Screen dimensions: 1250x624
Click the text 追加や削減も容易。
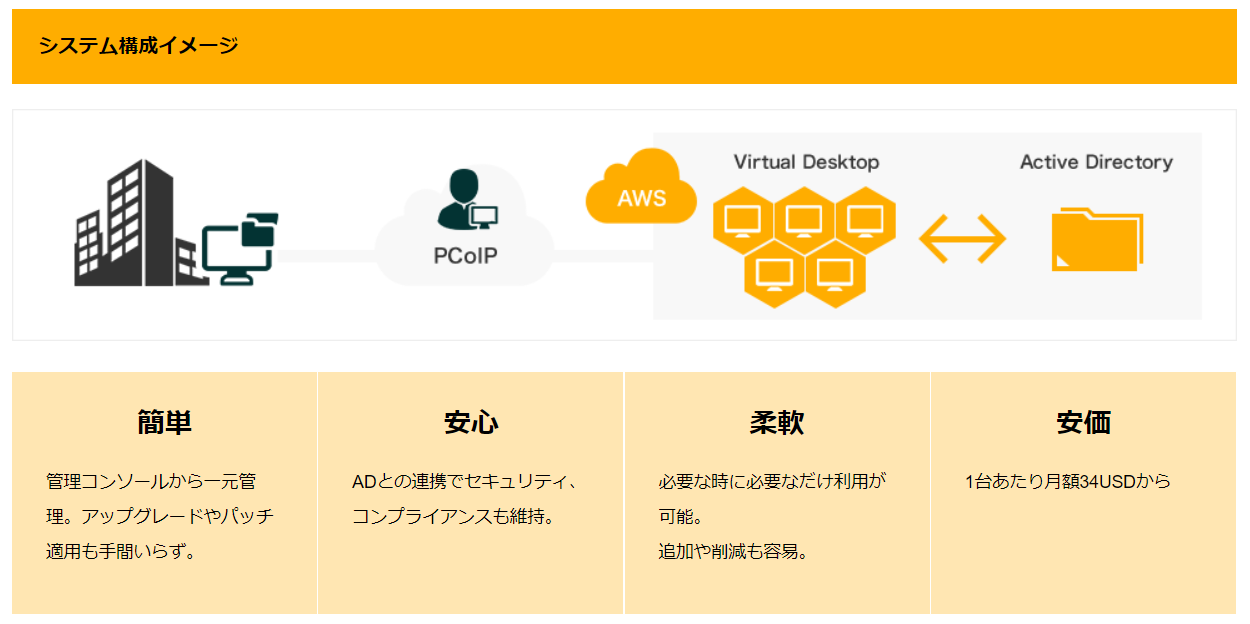(x=734, y=551)
